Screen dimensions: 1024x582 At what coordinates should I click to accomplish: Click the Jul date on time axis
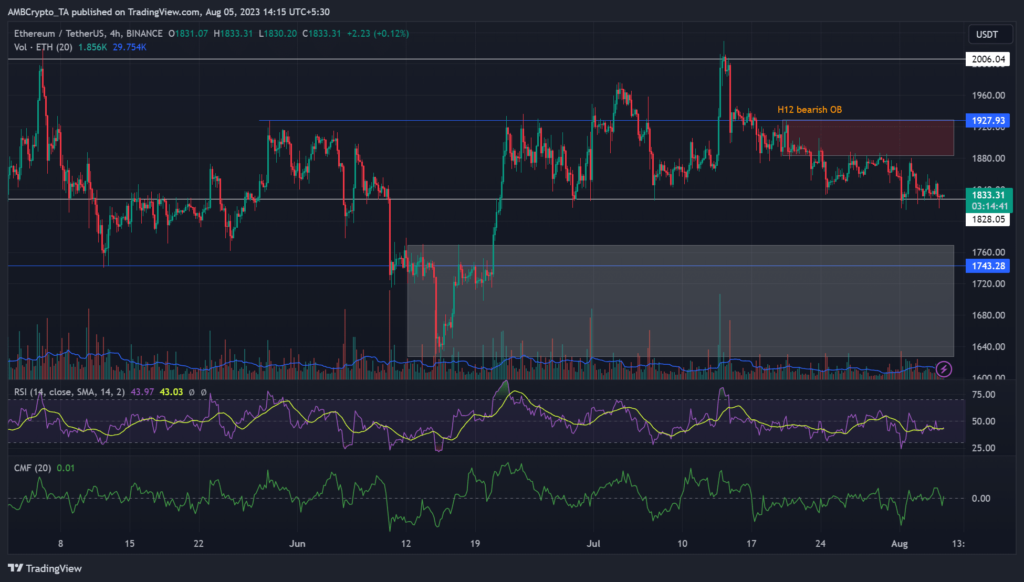tap(595, 544)
